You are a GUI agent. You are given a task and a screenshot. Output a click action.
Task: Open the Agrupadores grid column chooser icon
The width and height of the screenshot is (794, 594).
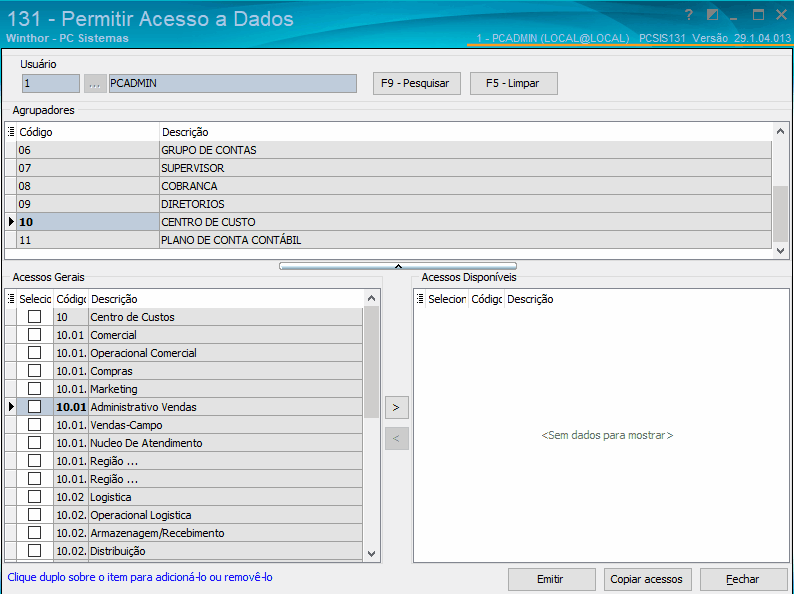coord(11,132)
